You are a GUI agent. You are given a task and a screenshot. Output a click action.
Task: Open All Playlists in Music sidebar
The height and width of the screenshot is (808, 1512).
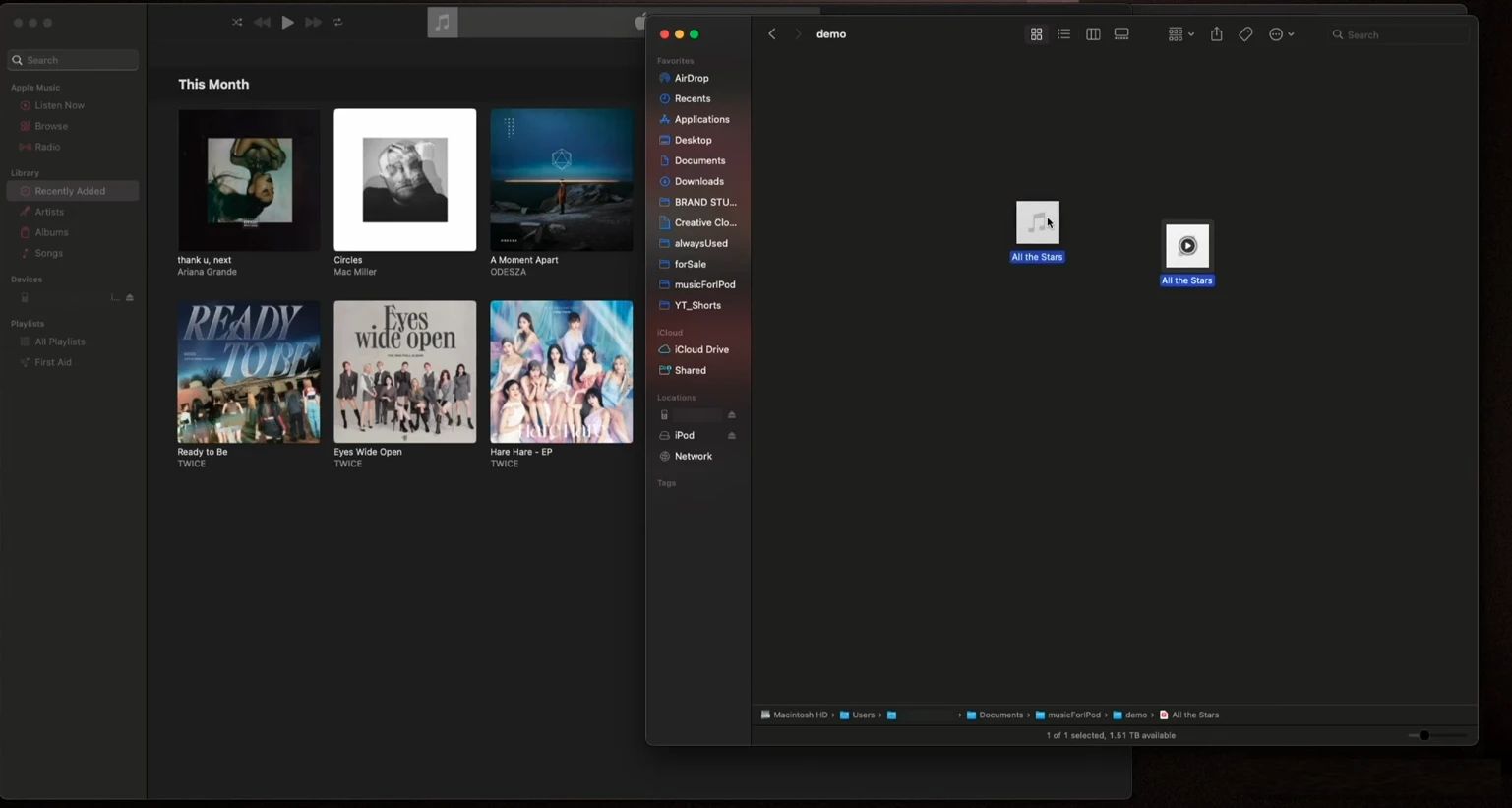pyautogui.click(x=59, y=342)
